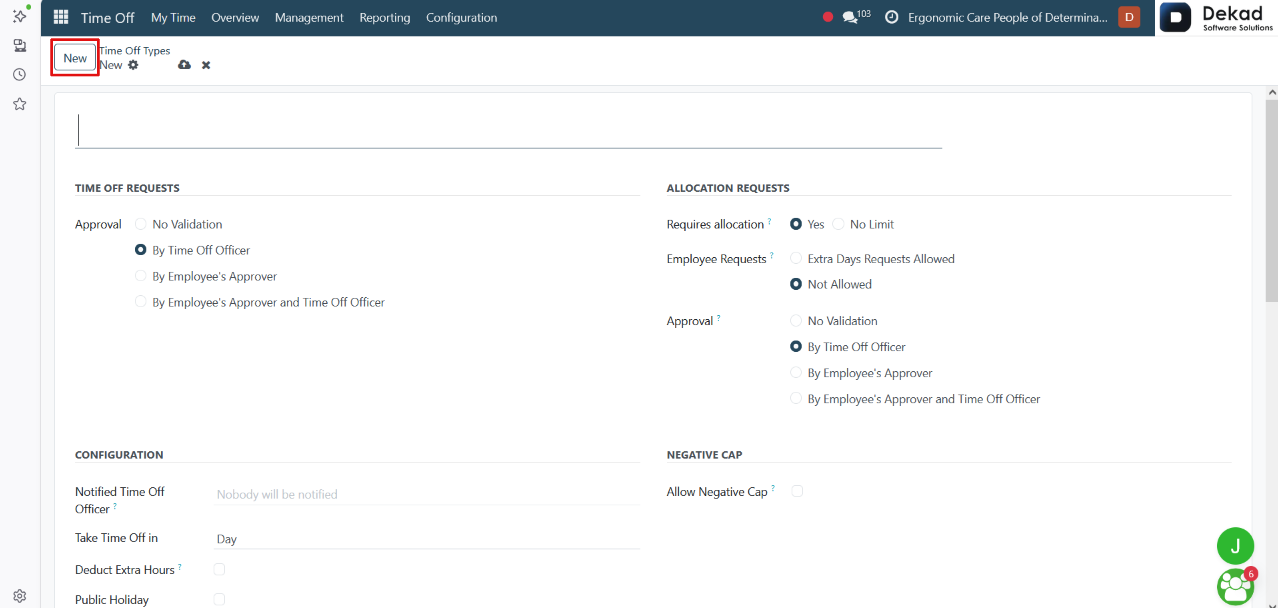Save record manually with cloud upload icon
Viewport: 1278px width, 608px height.
click(184, 65)
